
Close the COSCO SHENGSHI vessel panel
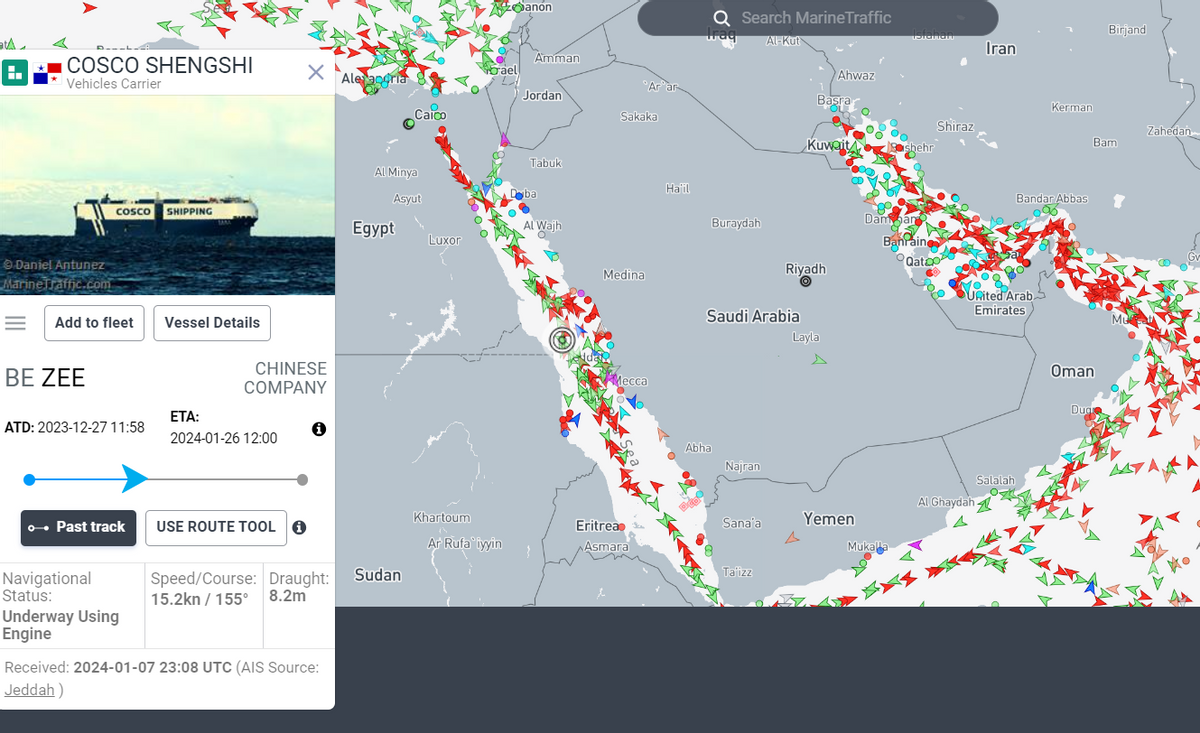tap(316, 72)
